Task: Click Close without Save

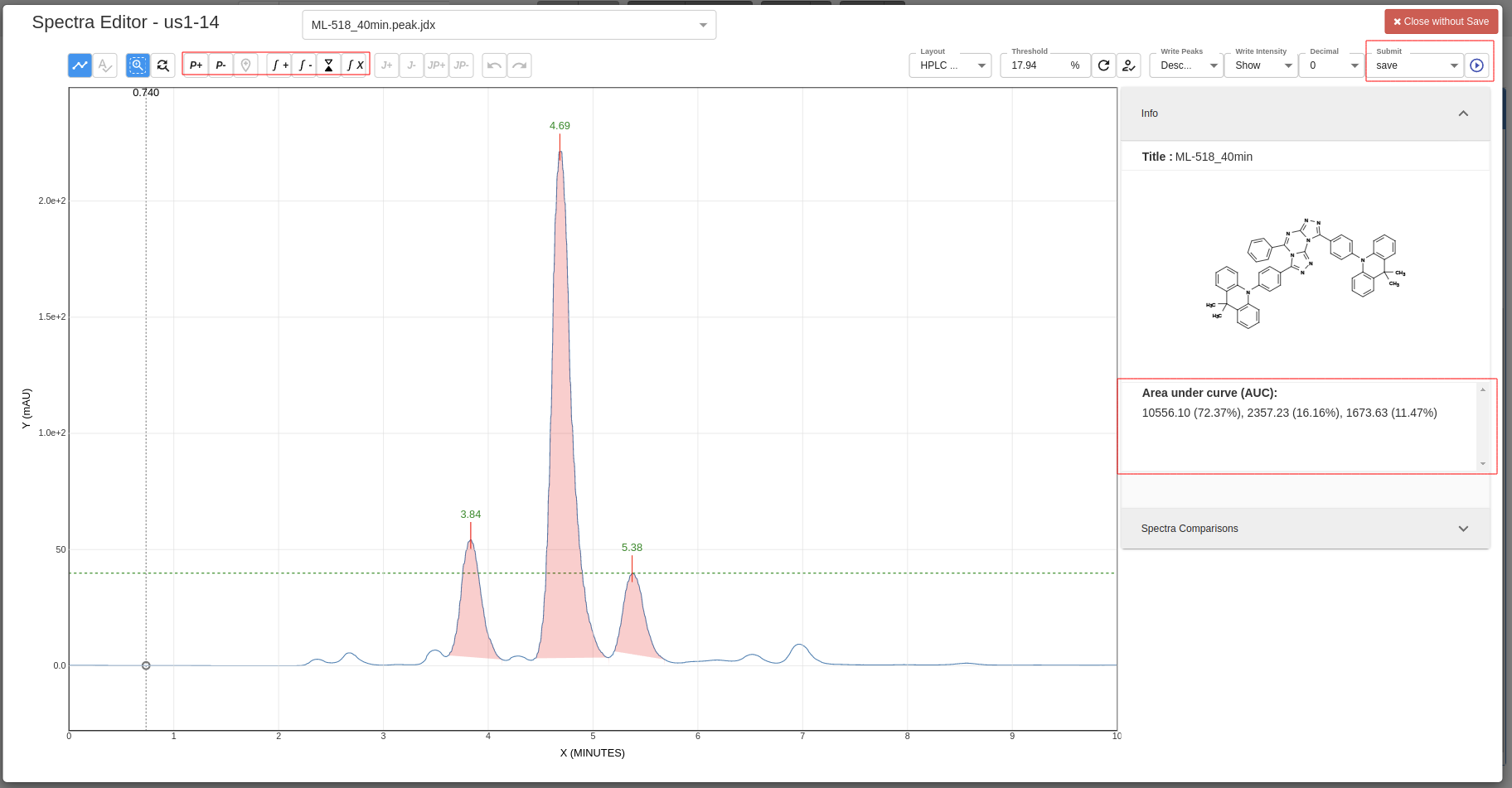Action: point(1441,22)
